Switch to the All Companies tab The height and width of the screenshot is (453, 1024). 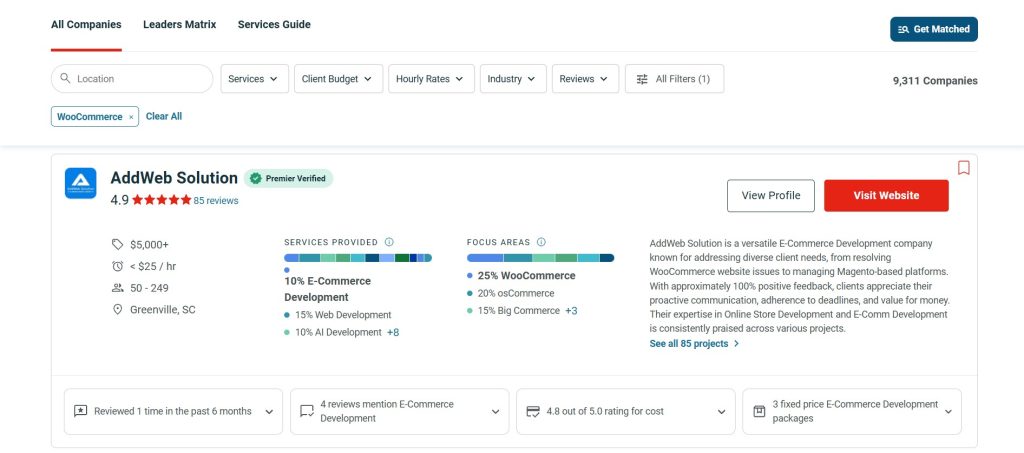pos(86,25)
